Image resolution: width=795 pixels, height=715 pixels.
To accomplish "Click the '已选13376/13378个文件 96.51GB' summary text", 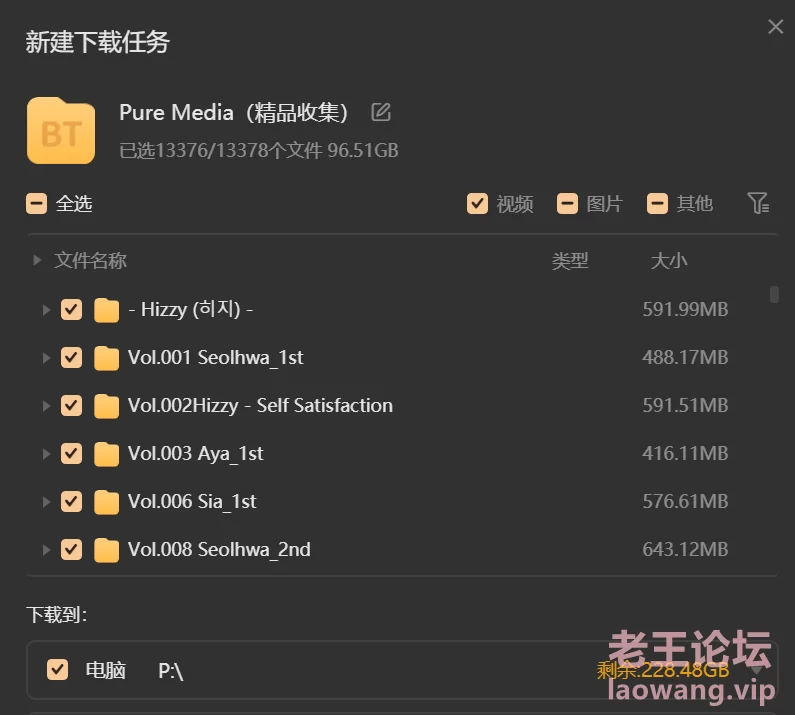I will [259, 151].
